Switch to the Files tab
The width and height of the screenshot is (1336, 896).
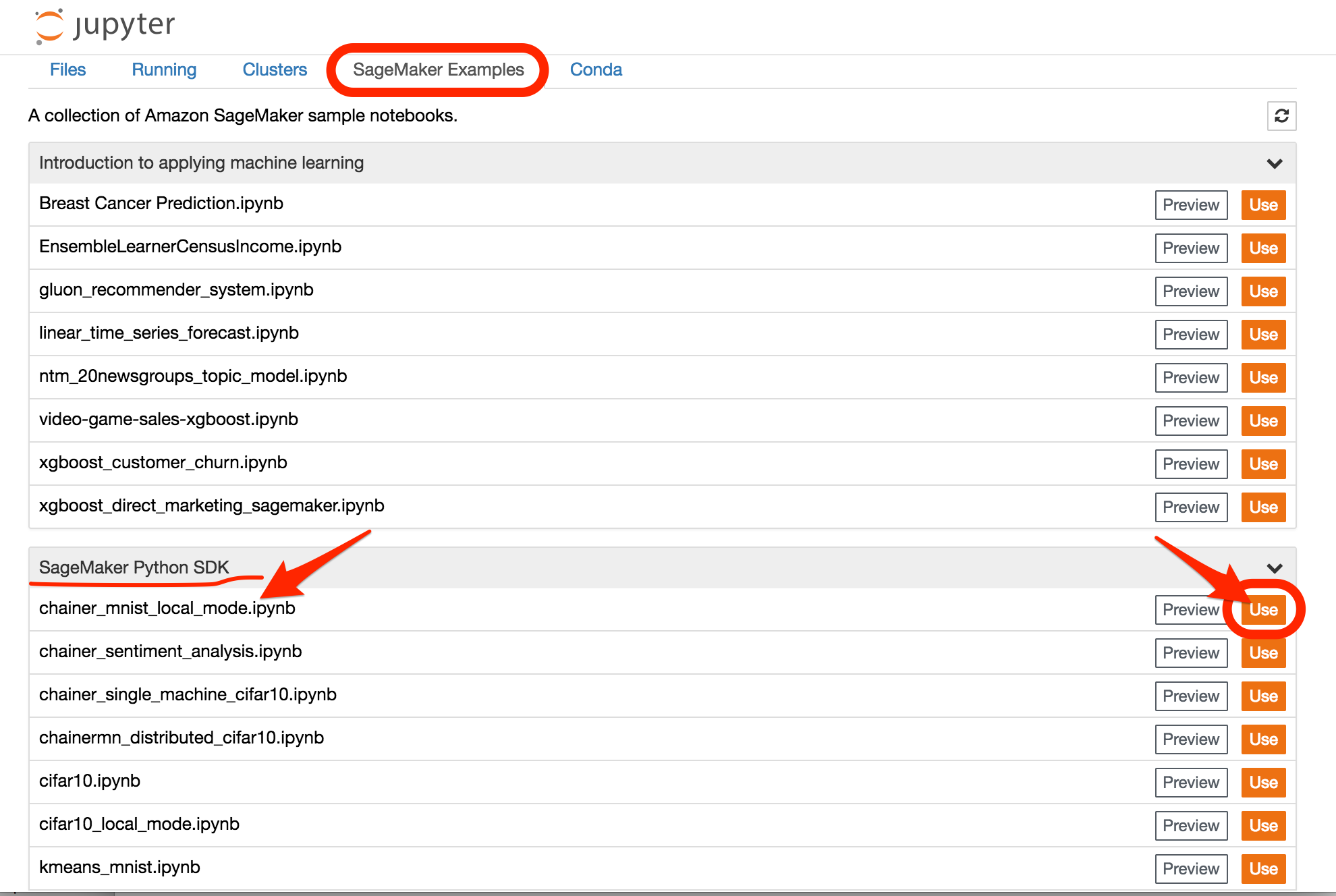click(x=67, y=69)
